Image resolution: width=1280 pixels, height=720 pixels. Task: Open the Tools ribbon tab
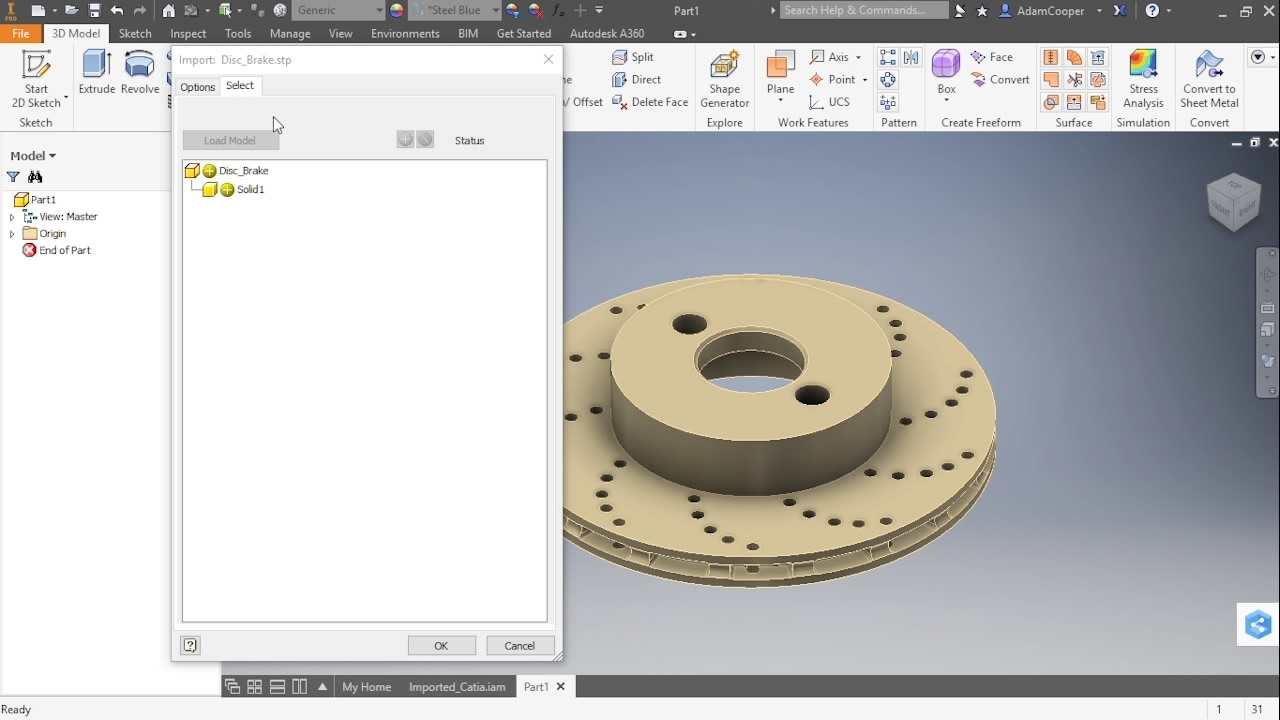(x=238, y=33)
